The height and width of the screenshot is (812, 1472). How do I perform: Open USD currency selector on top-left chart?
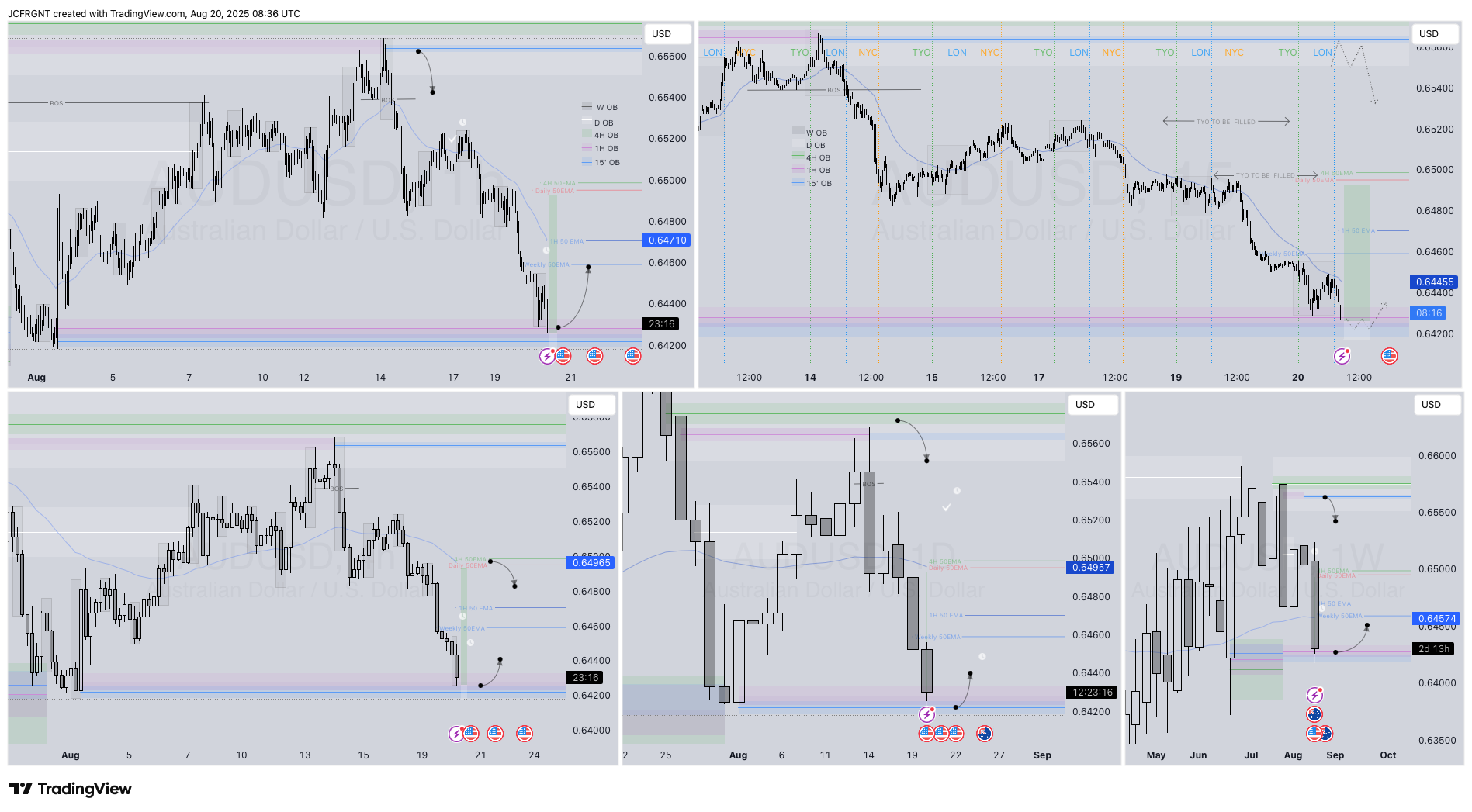tap(667, 34)
